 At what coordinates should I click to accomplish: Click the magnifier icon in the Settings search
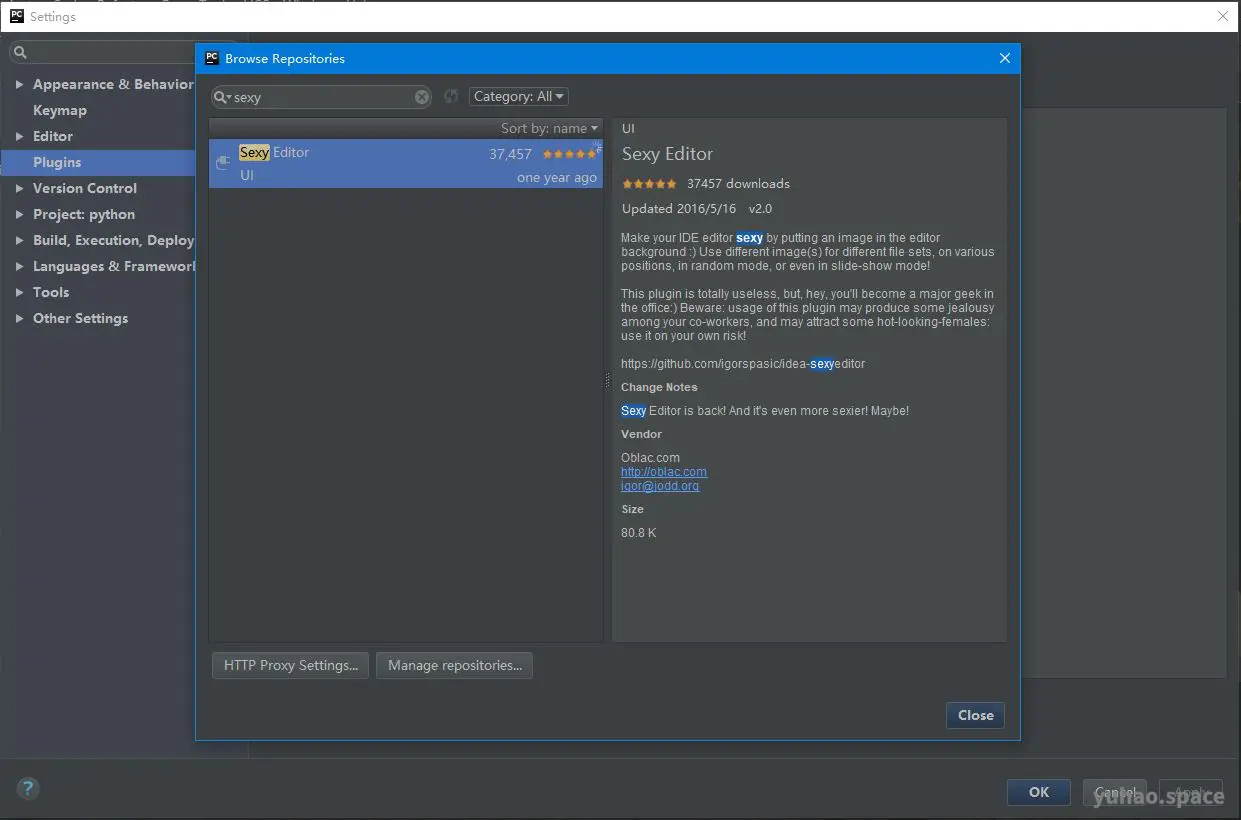click(20, 51)
